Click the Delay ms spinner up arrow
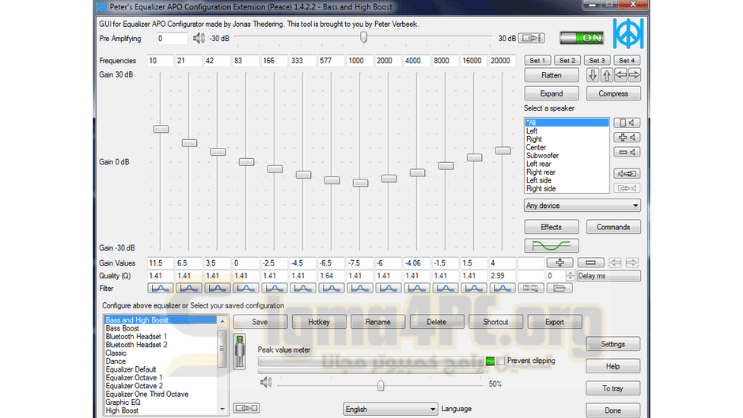 (x=571, y=273)
